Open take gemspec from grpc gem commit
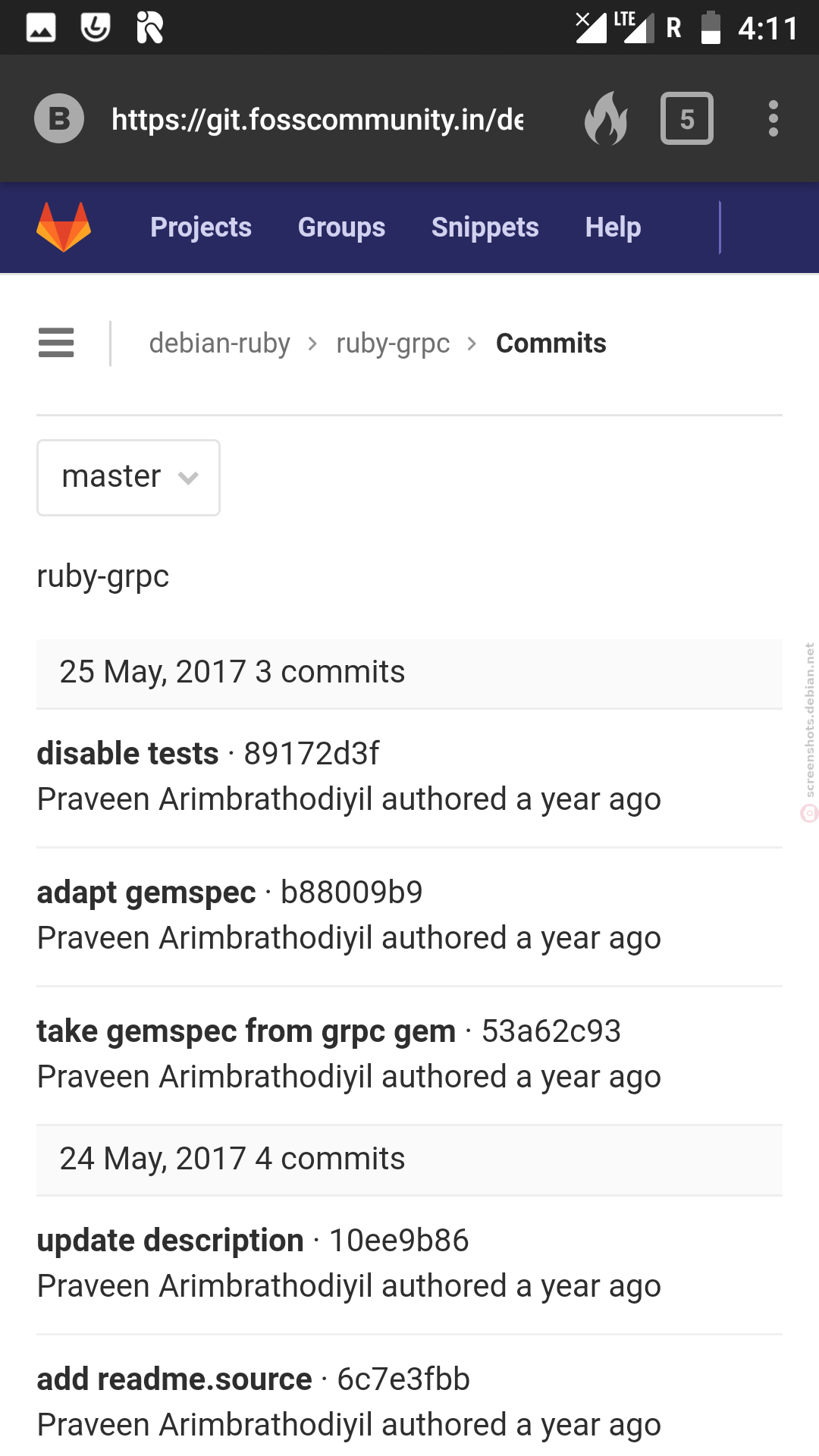This screenshot has width=819, height=1456. 246,1031
